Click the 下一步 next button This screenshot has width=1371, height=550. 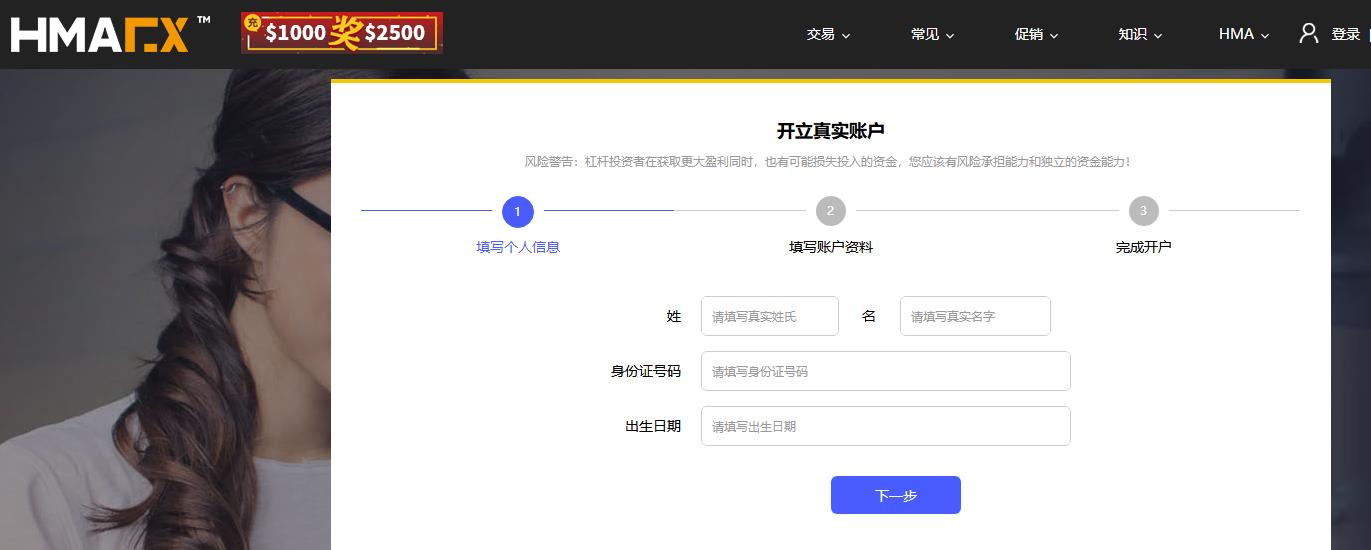pyautogui.click(x=896, y=495)
